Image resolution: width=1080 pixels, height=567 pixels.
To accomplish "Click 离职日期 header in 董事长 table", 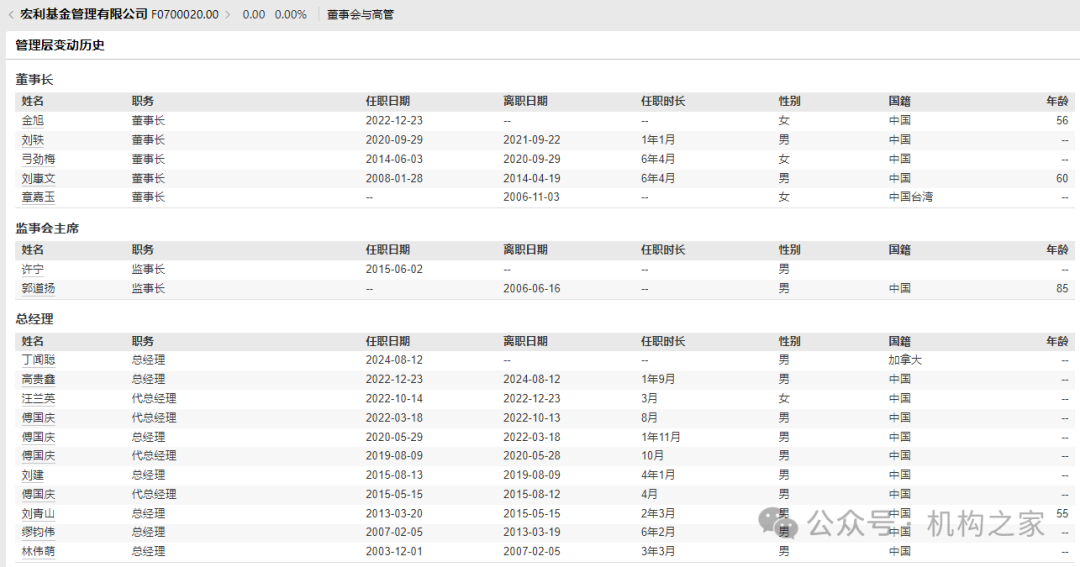I will pos(526,101).
